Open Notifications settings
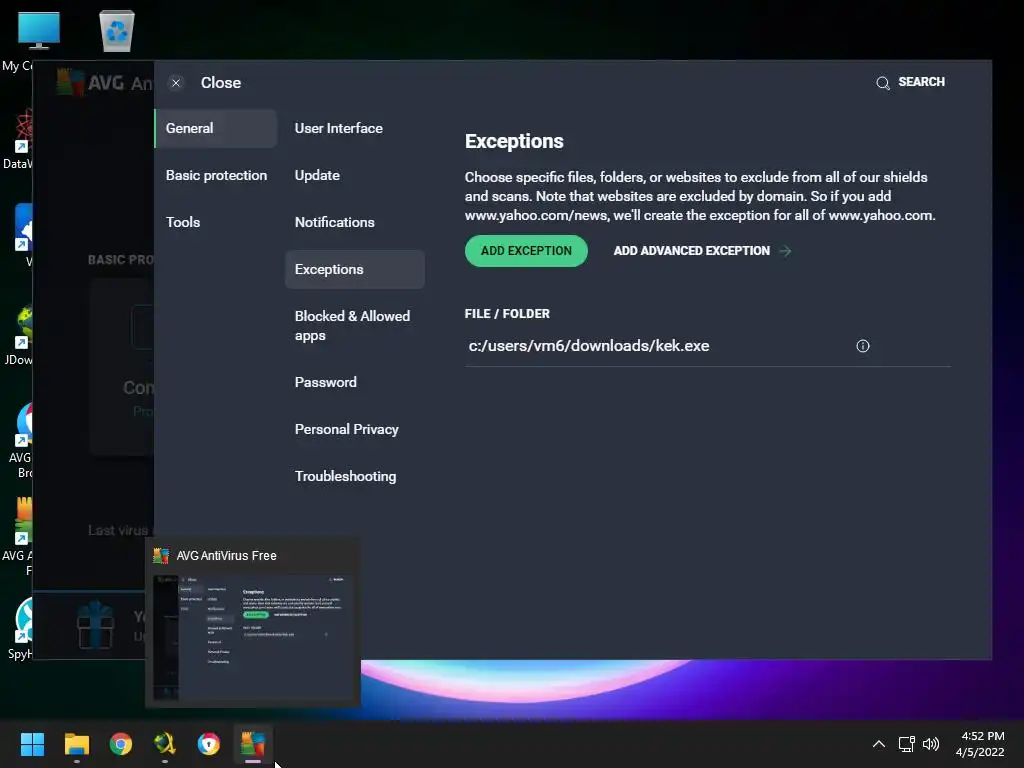Viewport: 1024px width, 768px height. [334, 223]
